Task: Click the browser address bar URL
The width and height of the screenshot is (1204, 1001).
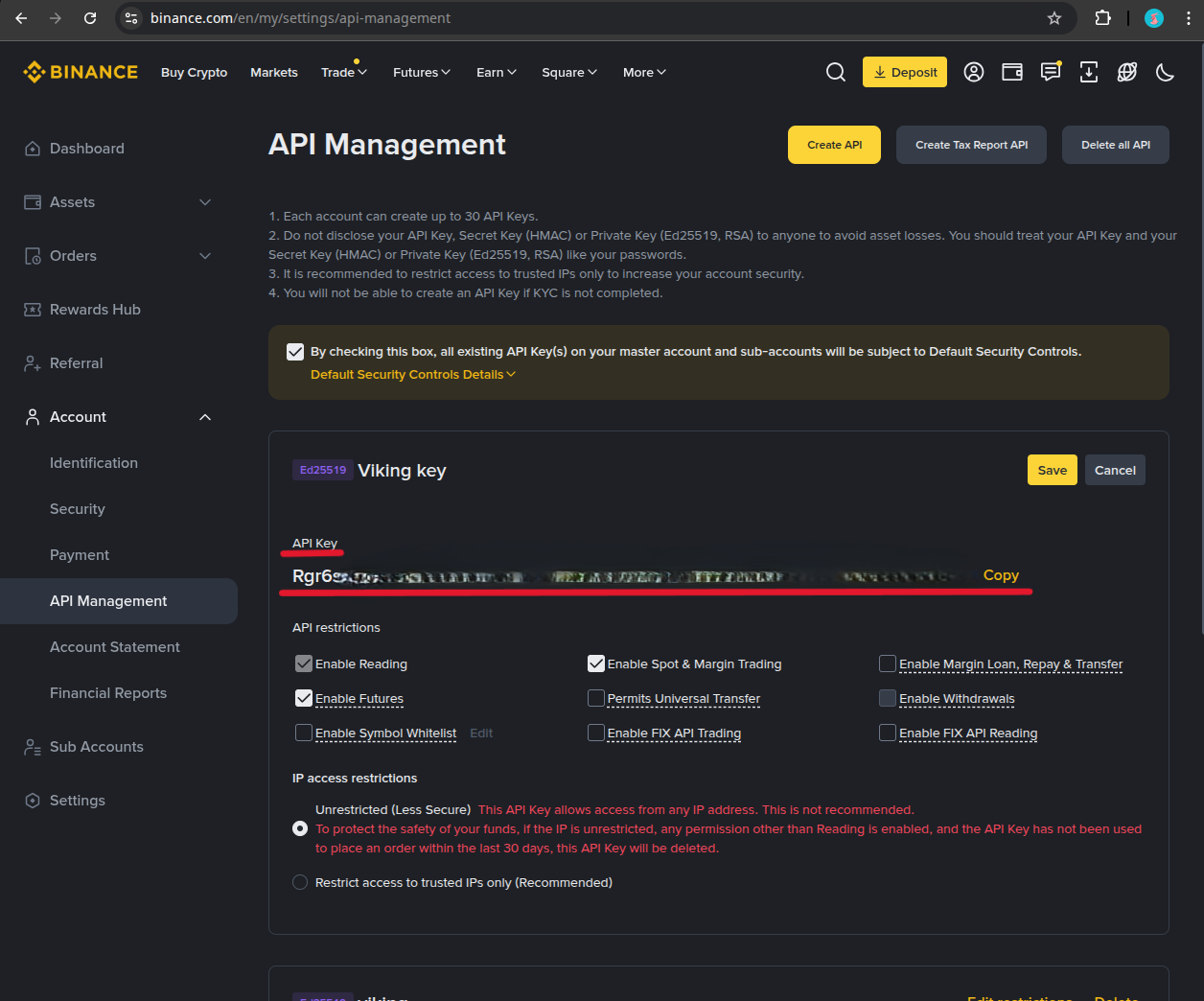Action: click(300, 18)
